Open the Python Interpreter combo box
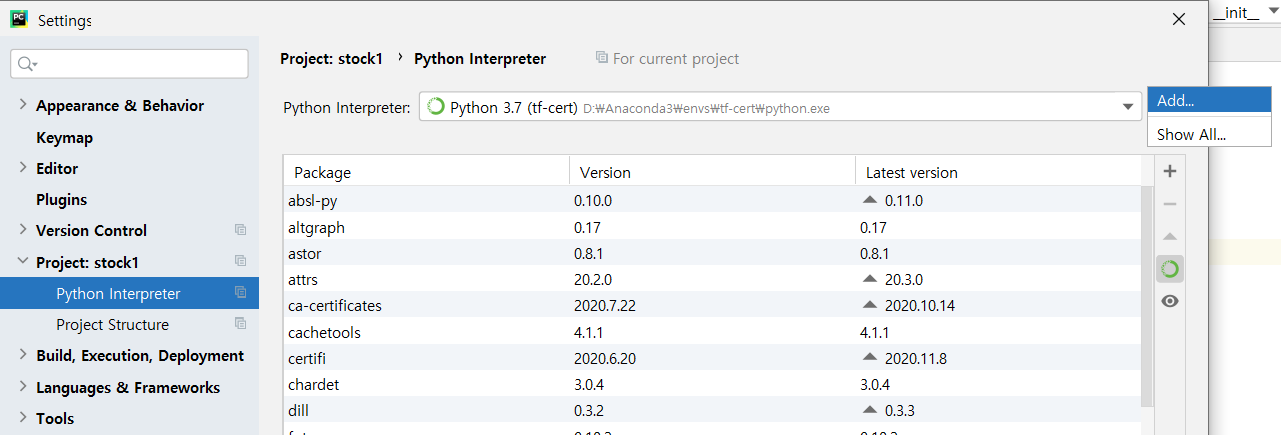 click(x=780, y=107)
